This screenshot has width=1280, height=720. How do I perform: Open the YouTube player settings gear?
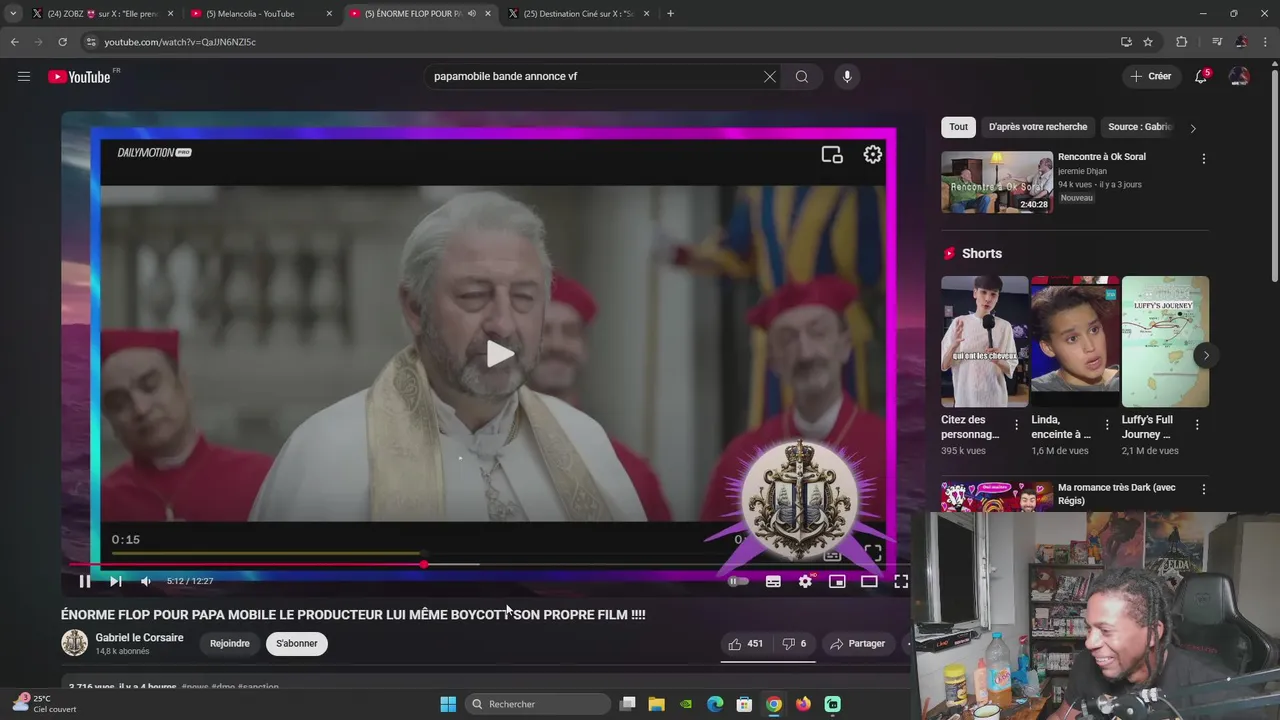pyautogui.click(x=805, y=581)
